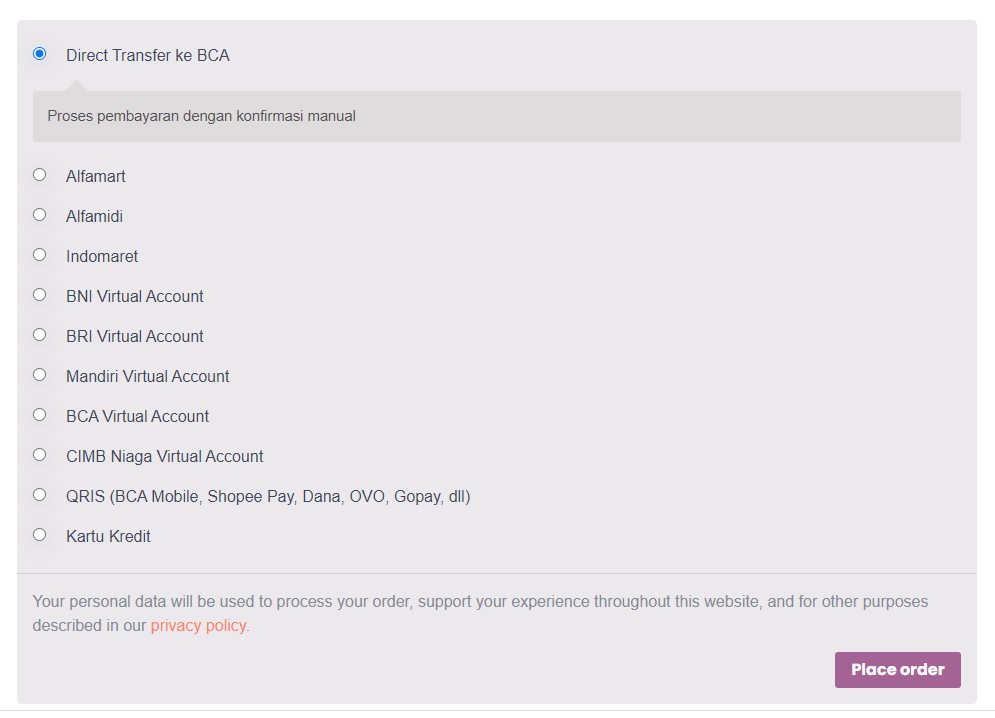Viewport: 995px width, 718px height.
Task: Pick BCA Virtual Account radio button
Action: [39, 415]
